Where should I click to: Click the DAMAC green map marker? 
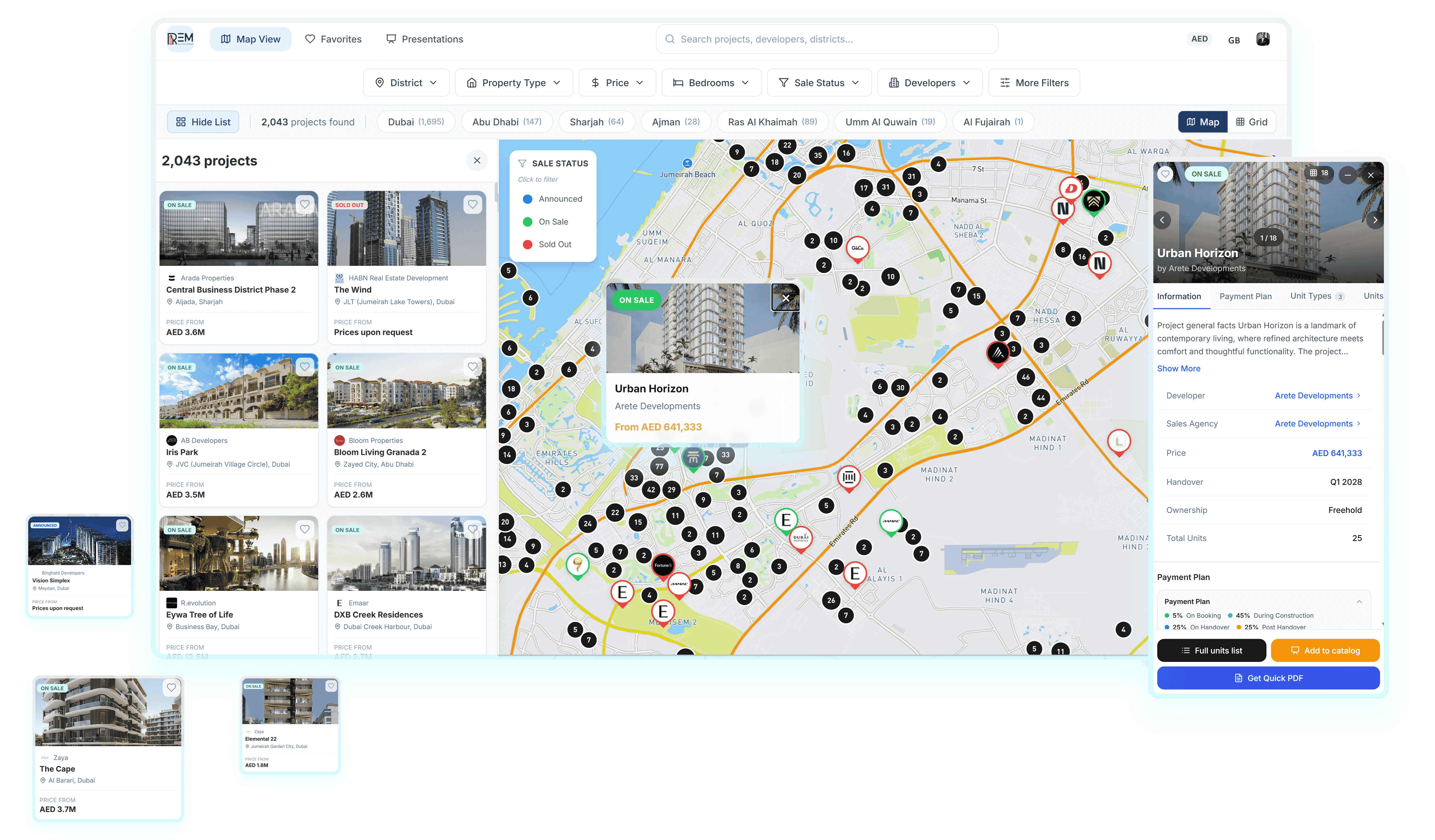[891, 522]
